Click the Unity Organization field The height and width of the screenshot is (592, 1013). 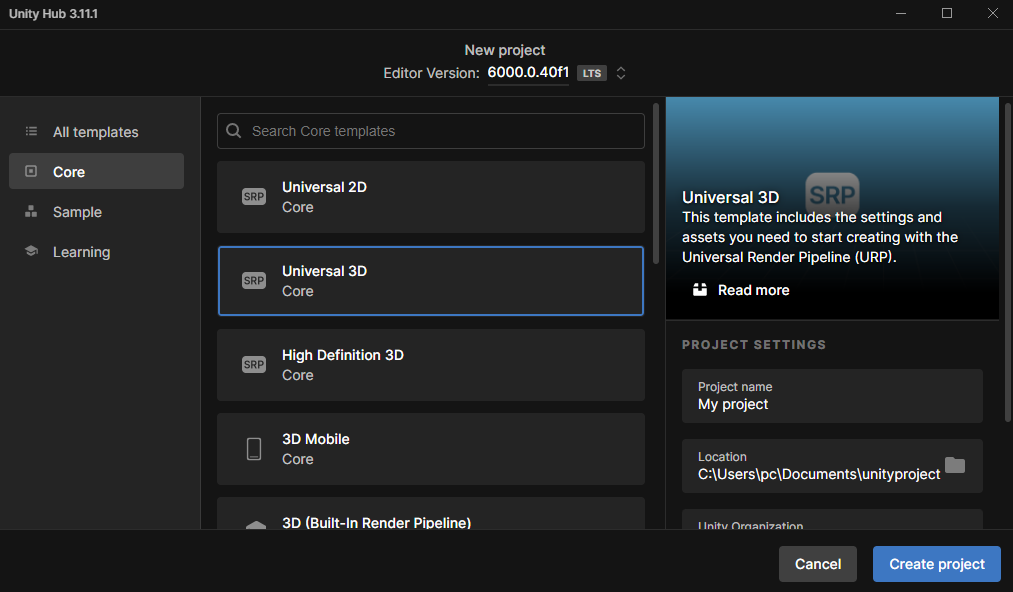coord(832,520)
